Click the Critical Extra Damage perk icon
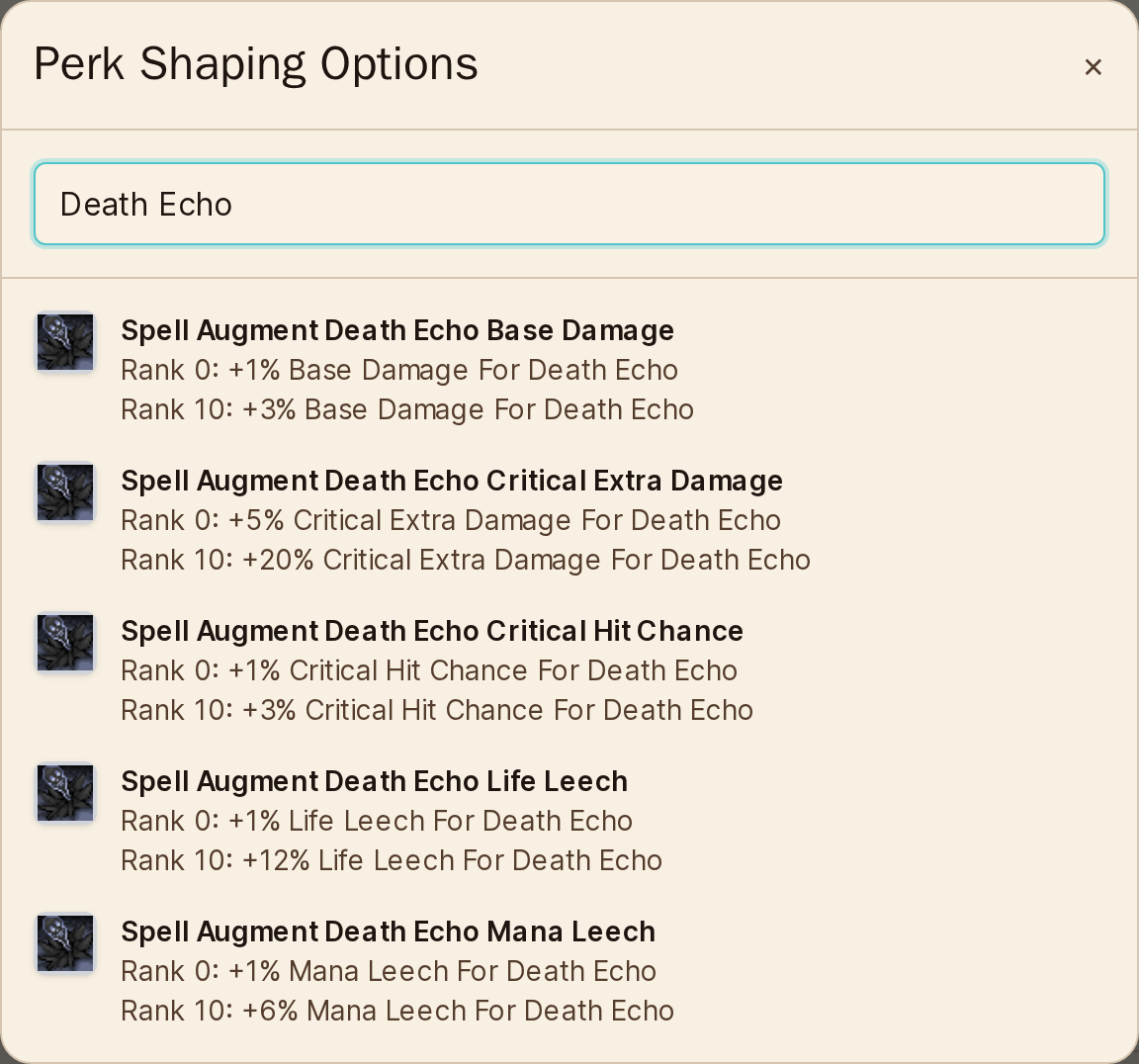Image resolution: width=1139 pixels, height=1064 pixels. 65,492
